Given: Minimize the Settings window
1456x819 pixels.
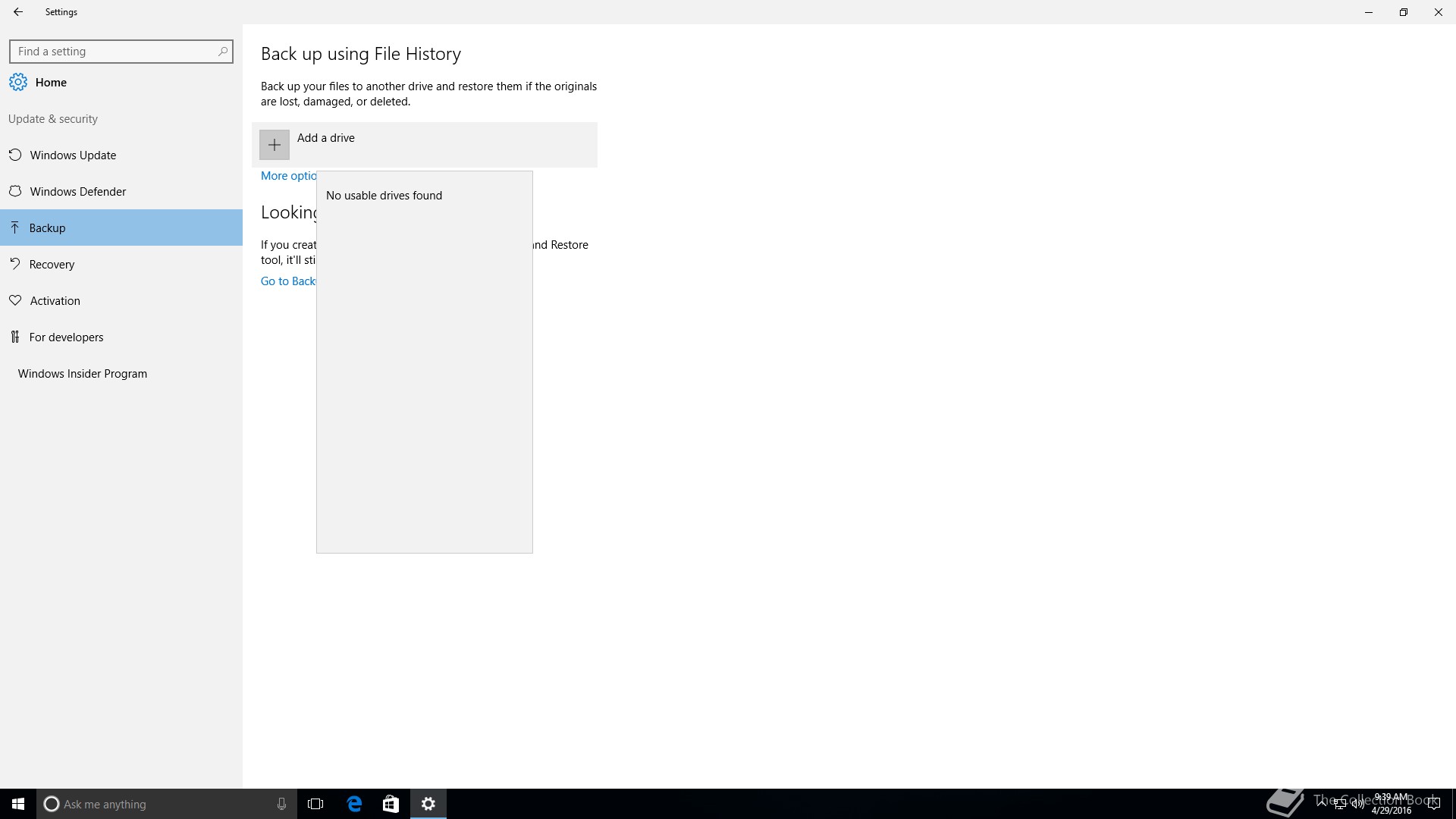Looking at the screenshot, I should point(1369,12).
